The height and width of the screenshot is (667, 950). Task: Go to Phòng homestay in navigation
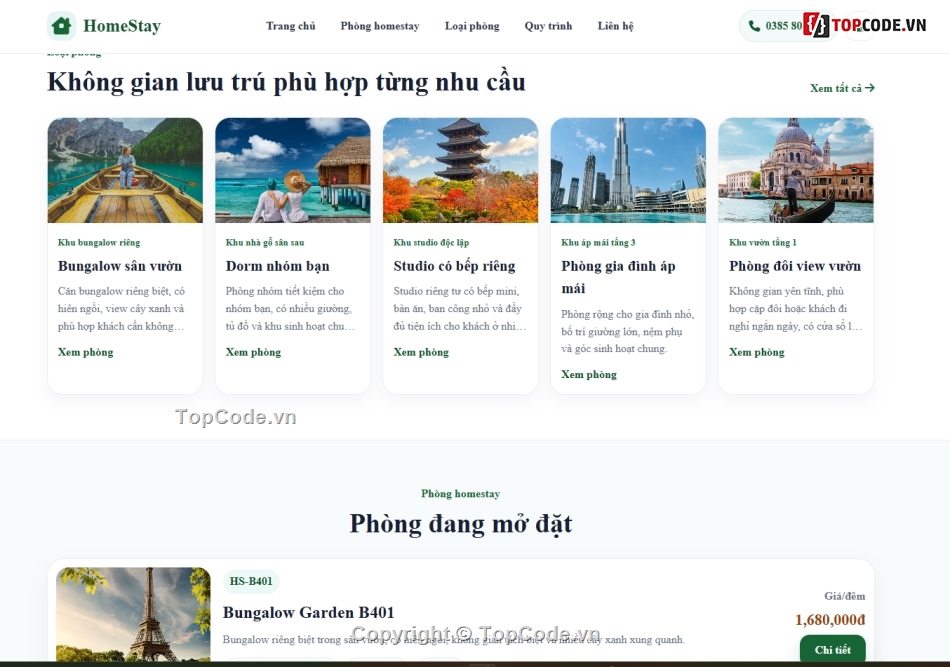coord(380,26)
